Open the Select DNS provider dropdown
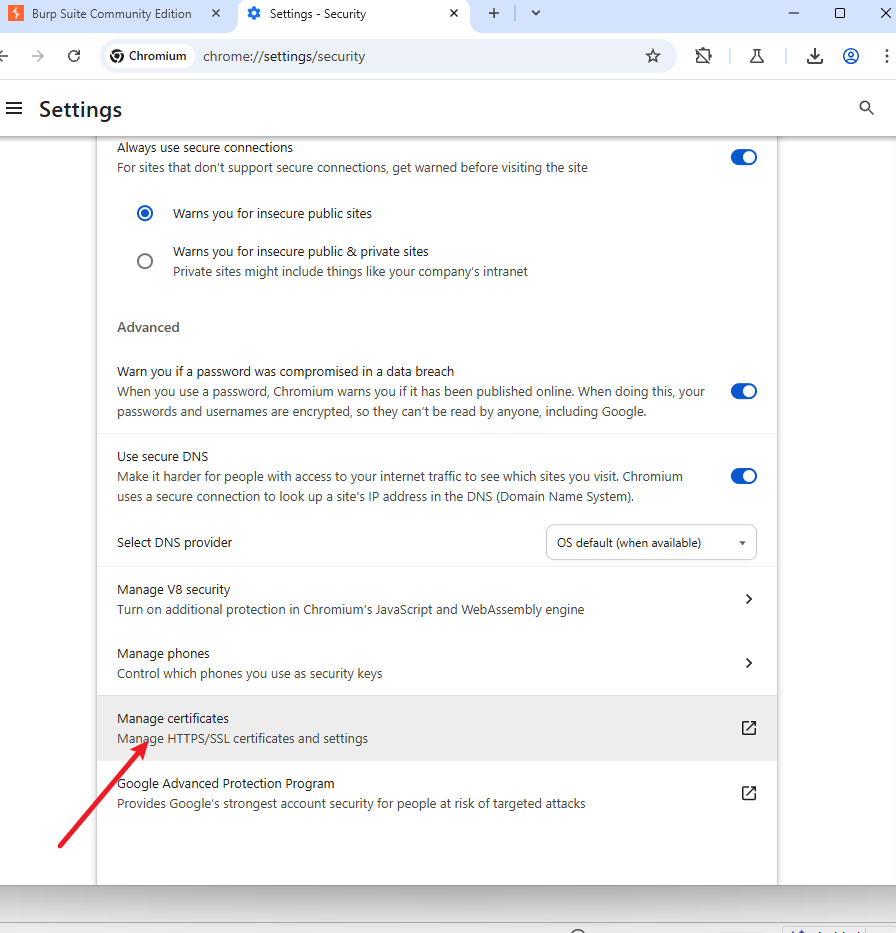Image resolution: width=896 pixels, height=933 pixels. coord(651,542)
